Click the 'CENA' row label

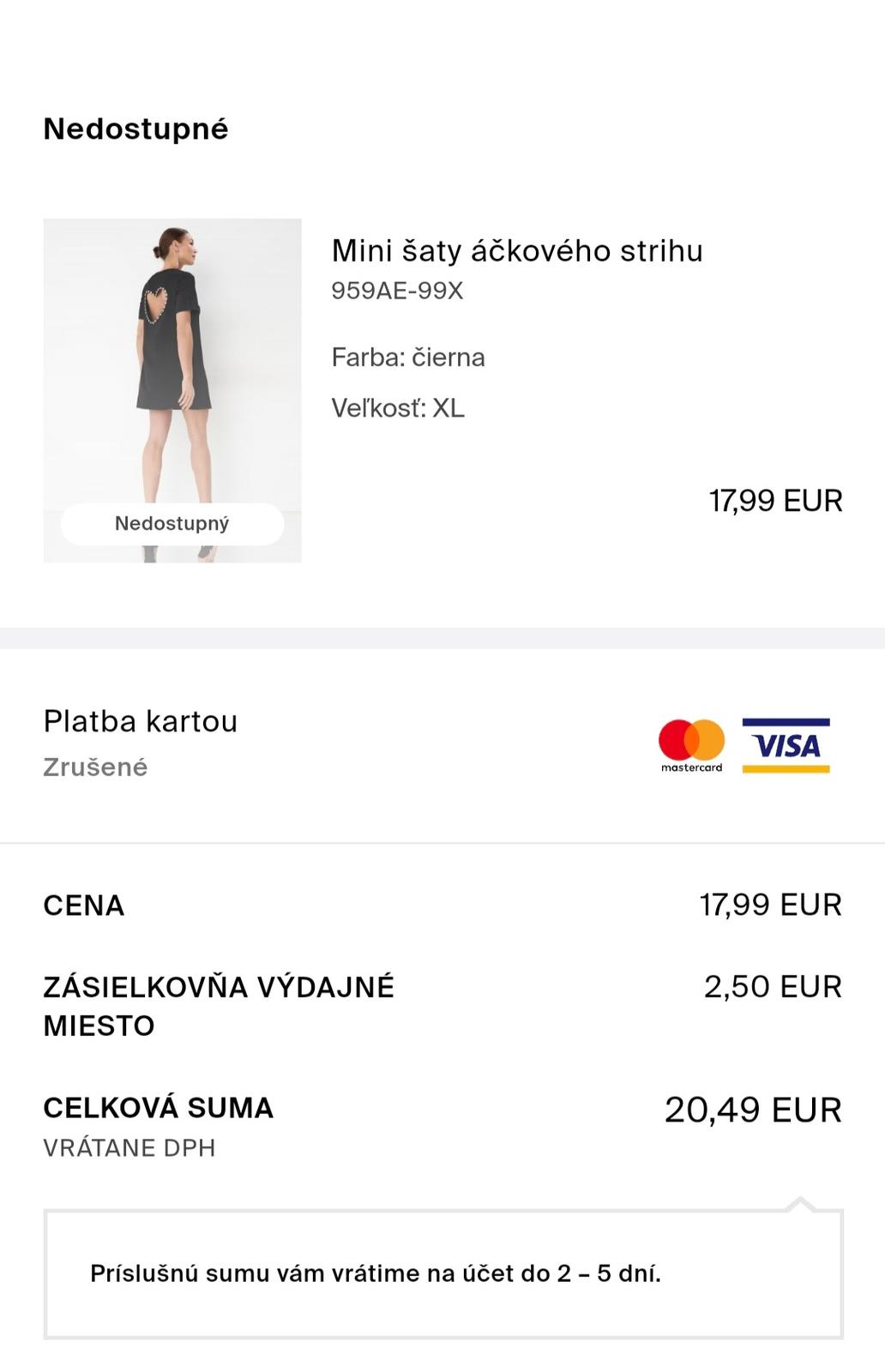point(84,906)
